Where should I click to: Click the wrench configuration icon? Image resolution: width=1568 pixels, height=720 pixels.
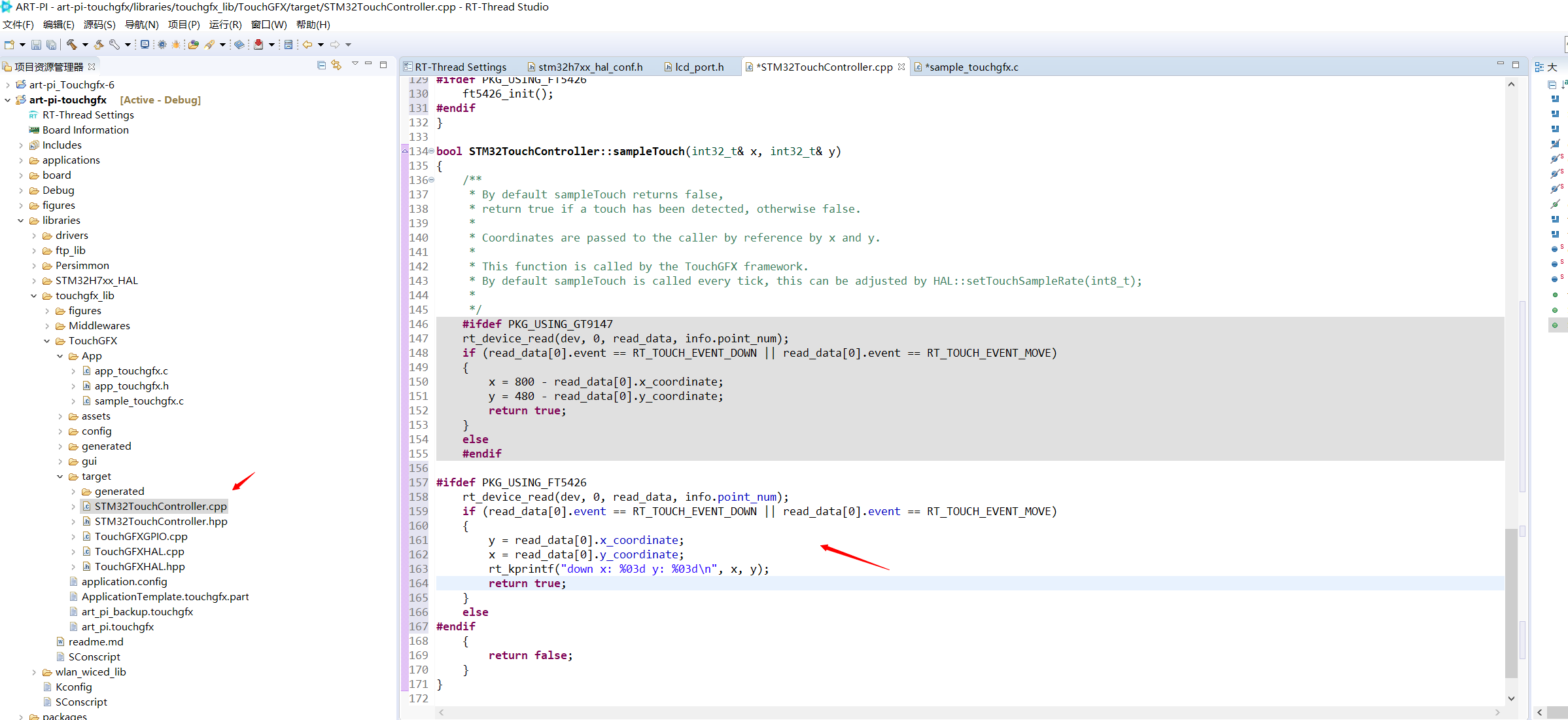pos(114,45)
